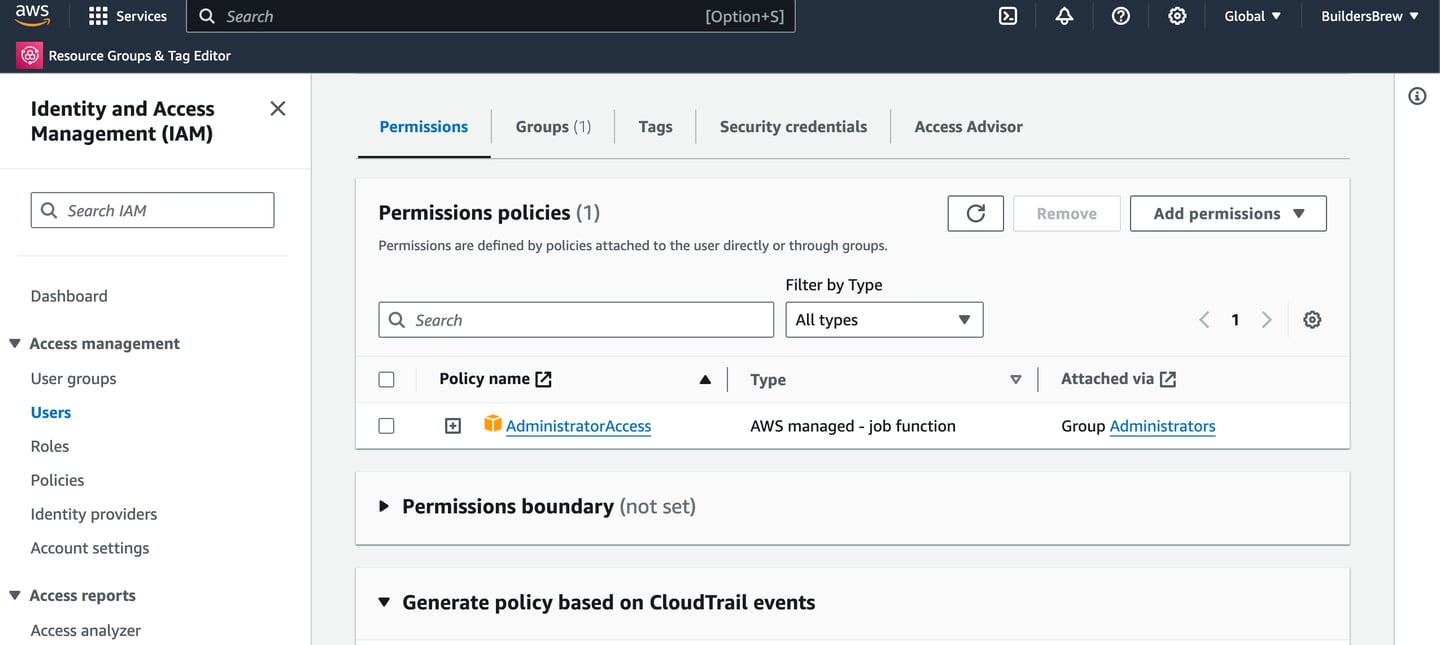The image size is (1440, 645).
Task: Open the Access Advisor tab
Action: [x=968, y=127]
